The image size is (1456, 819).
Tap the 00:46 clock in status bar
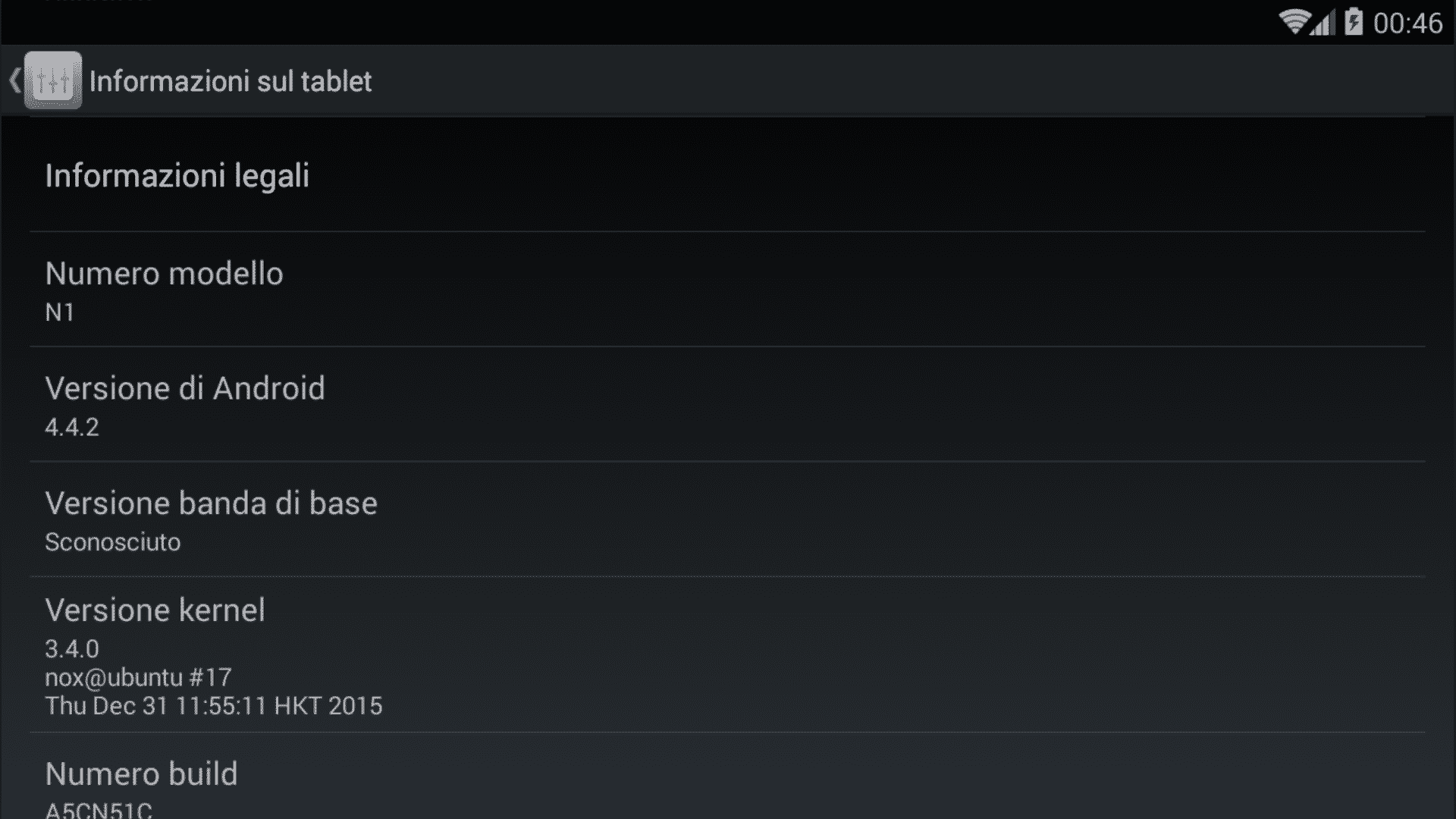click(x=1407, y=24)
